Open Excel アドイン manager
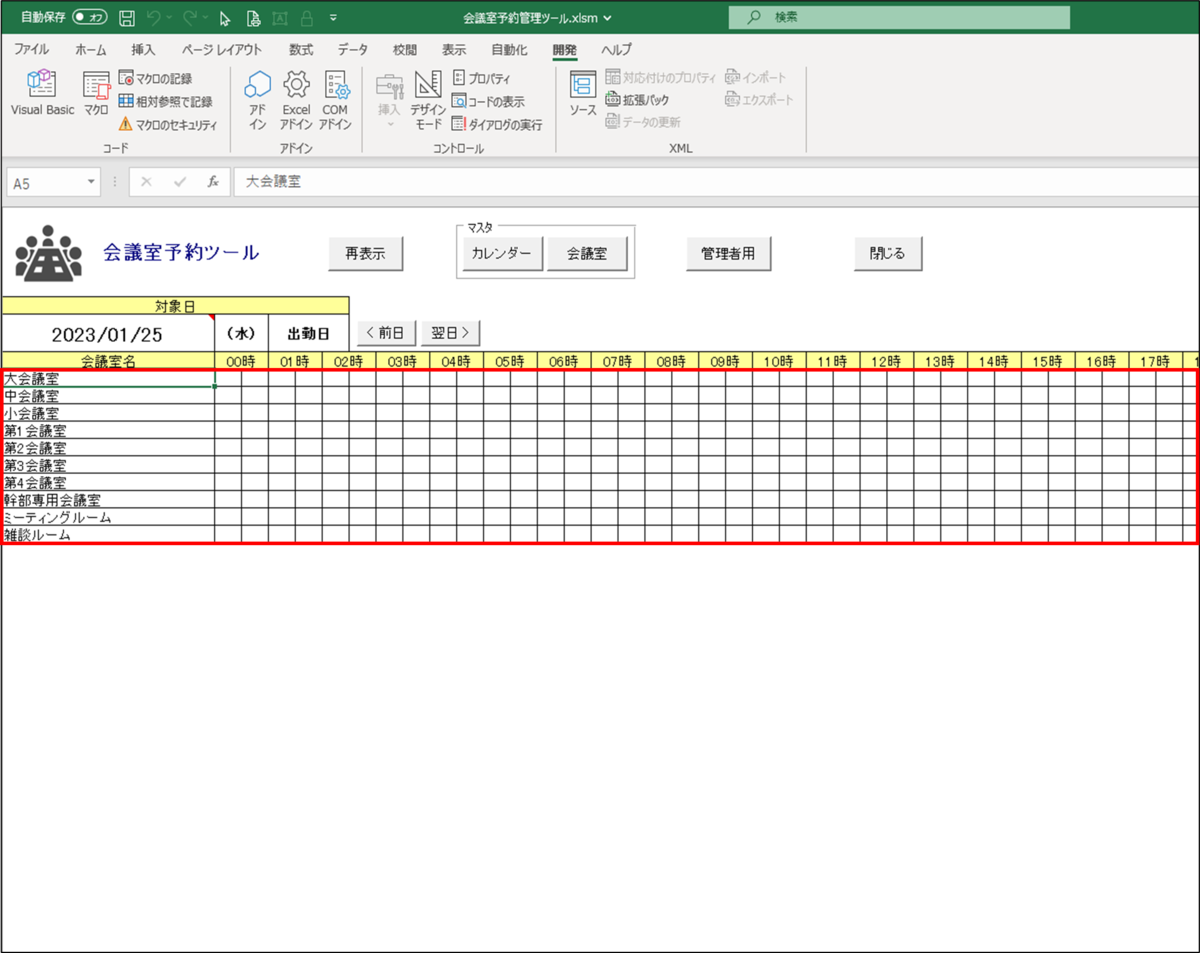 coord(296,101)
